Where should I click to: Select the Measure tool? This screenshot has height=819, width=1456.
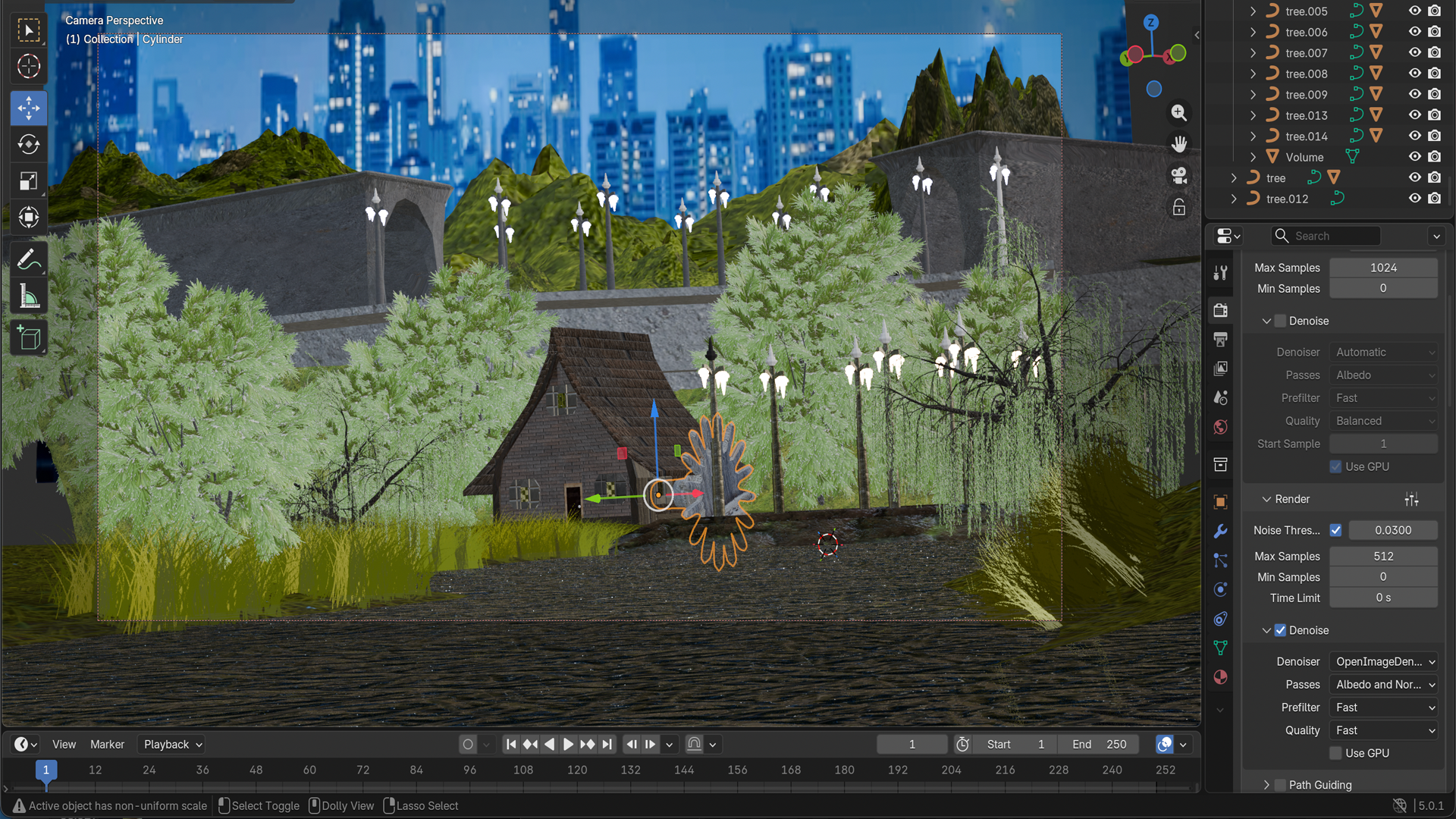(29, 297)
